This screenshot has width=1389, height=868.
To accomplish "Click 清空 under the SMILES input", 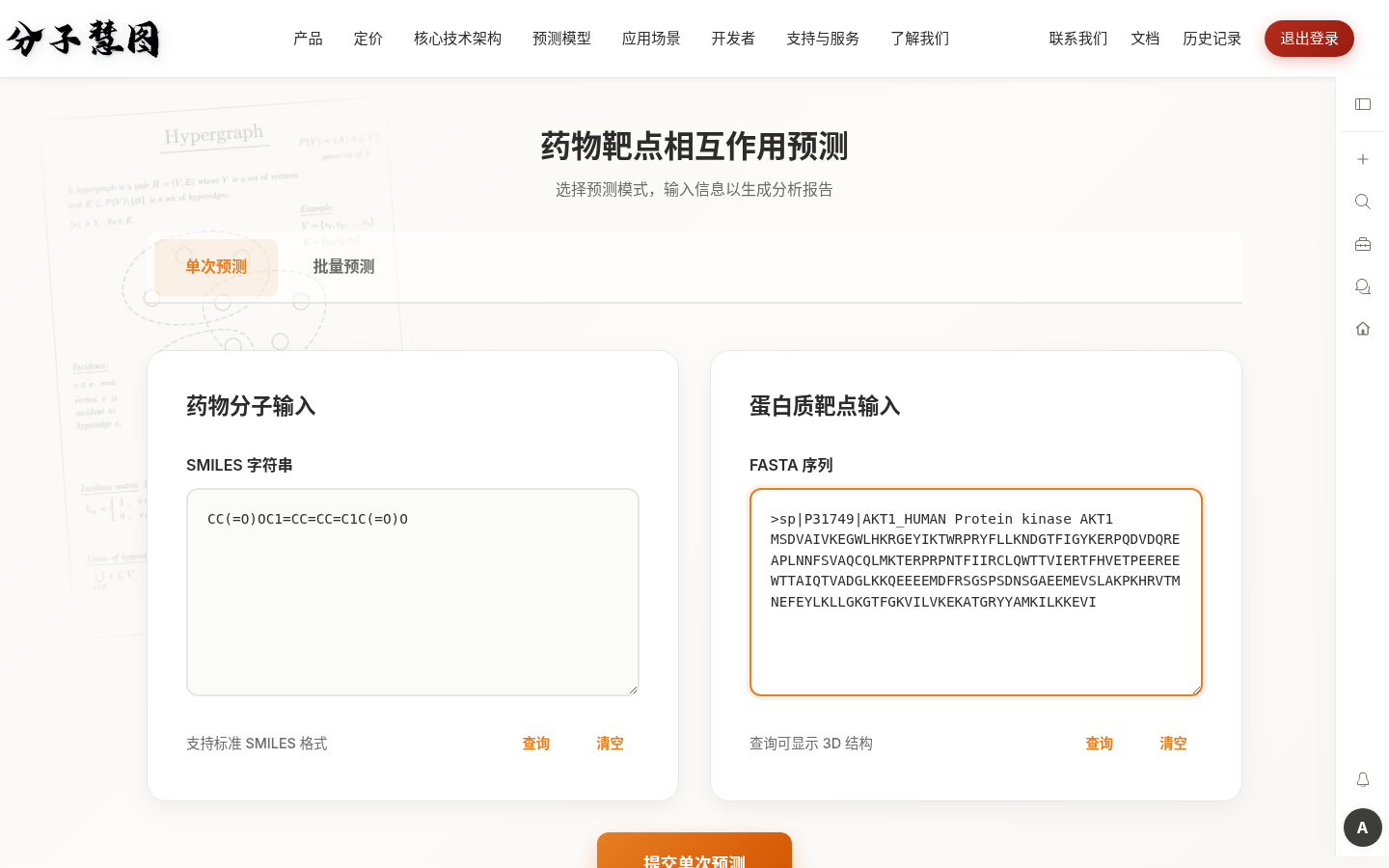I will [x=610, y=744].
